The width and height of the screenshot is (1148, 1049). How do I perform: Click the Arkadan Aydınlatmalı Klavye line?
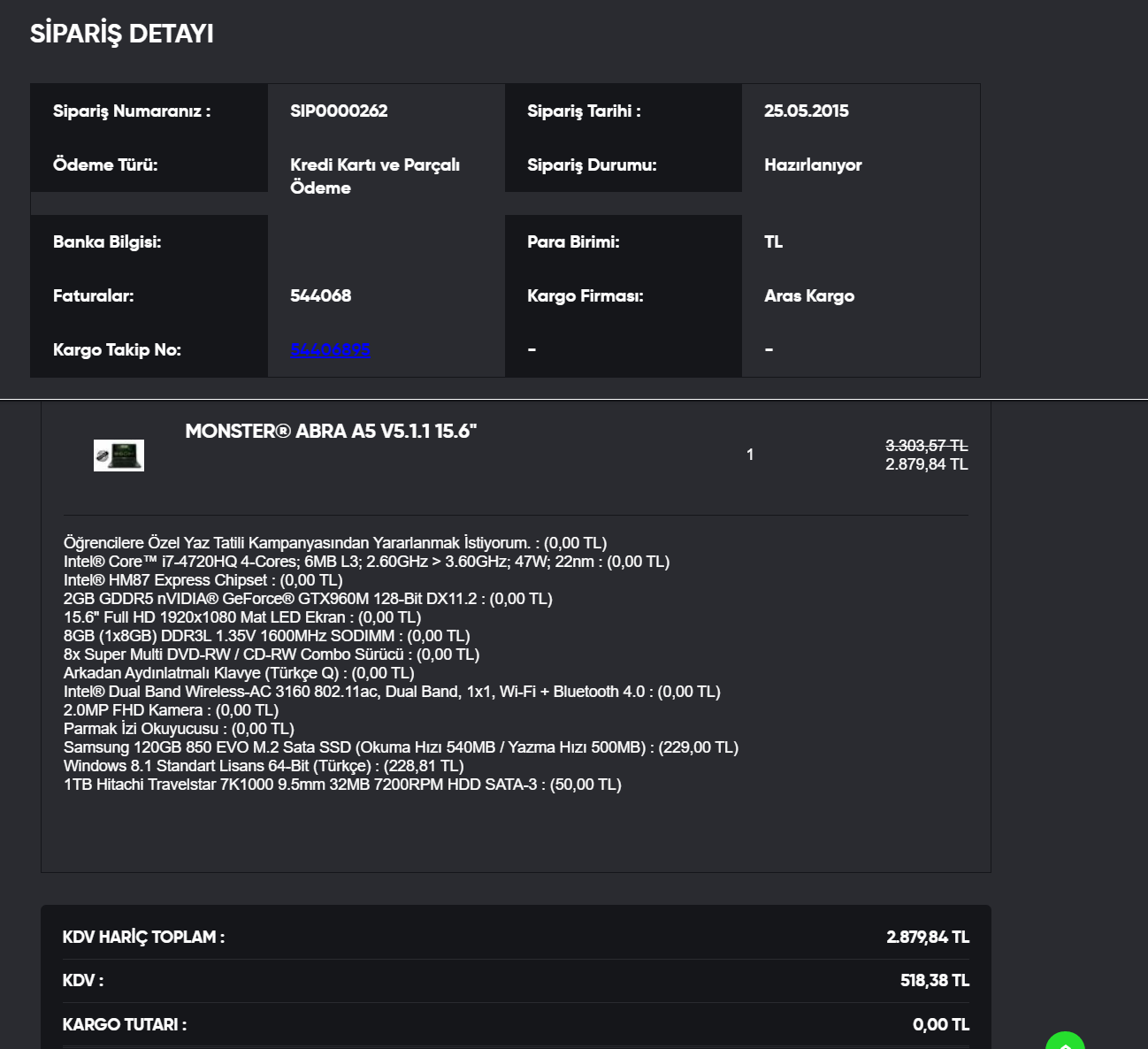(x=239, y=673)
